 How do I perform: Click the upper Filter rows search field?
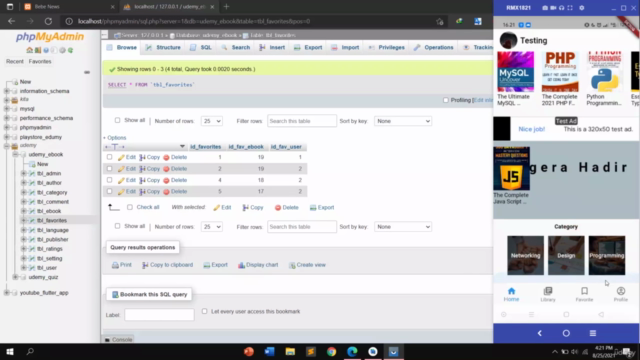pos(302,121)
